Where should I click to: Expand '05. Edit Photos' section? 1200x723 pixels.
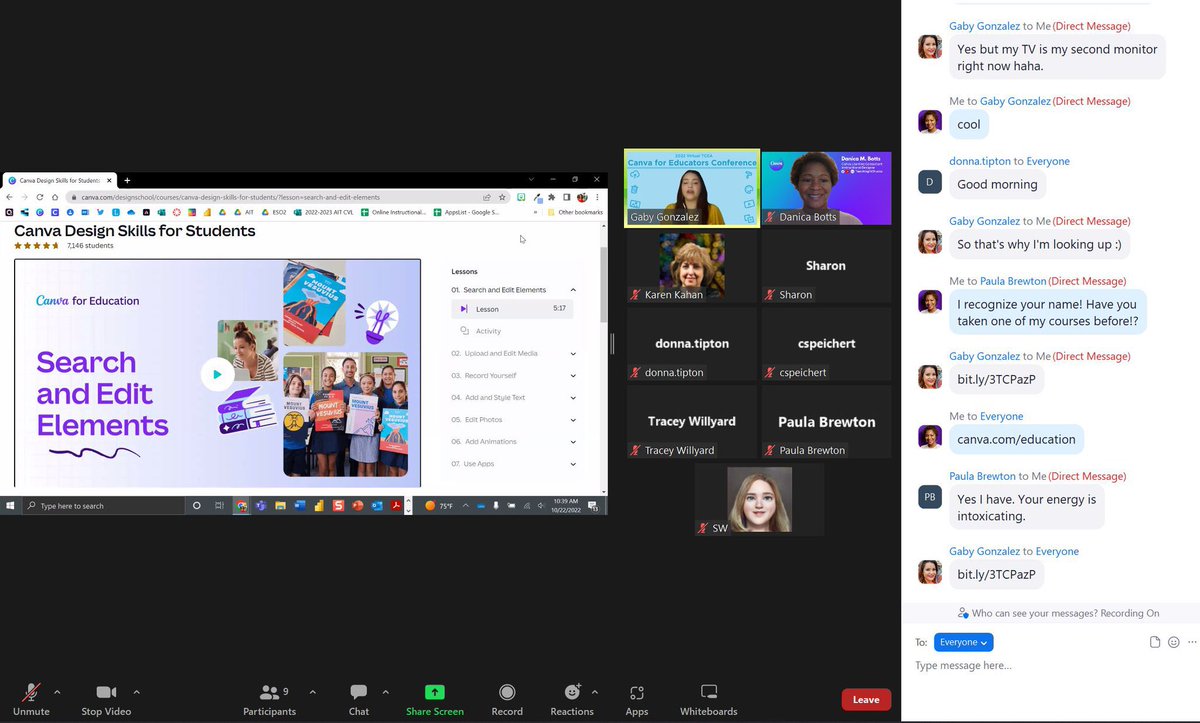click(573, 419)
